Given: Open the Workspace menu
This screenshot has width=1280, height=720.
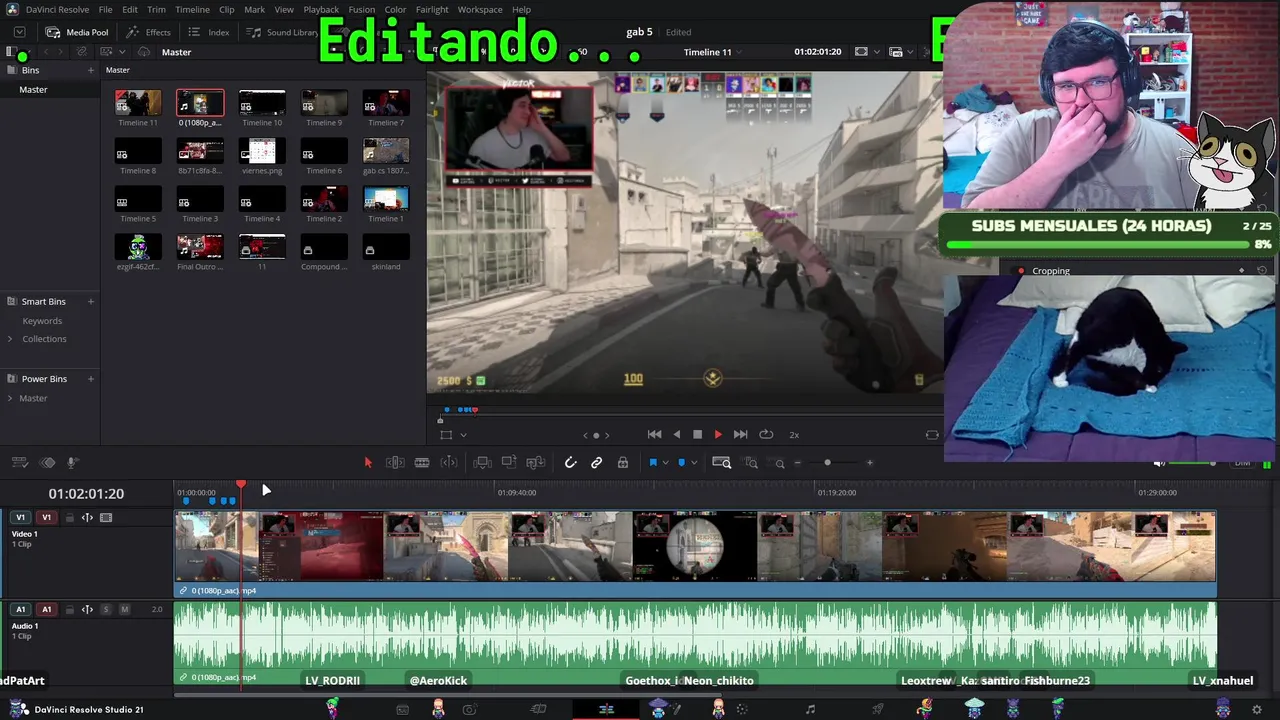Looking at the screenshot, I should pos(480,9).
